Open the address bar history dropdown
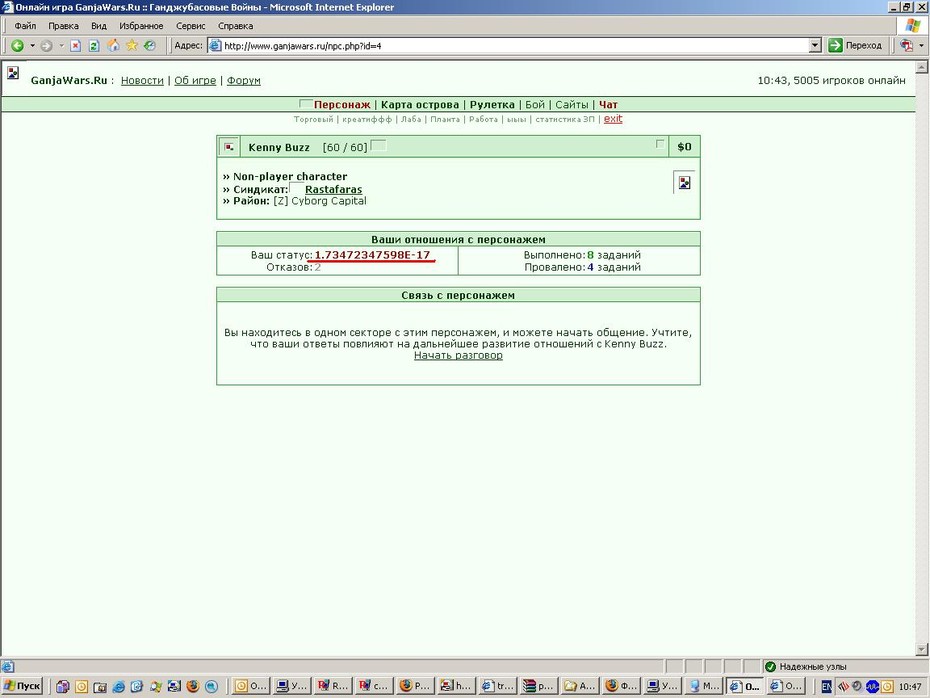930x698 pixels. point(815,46)
